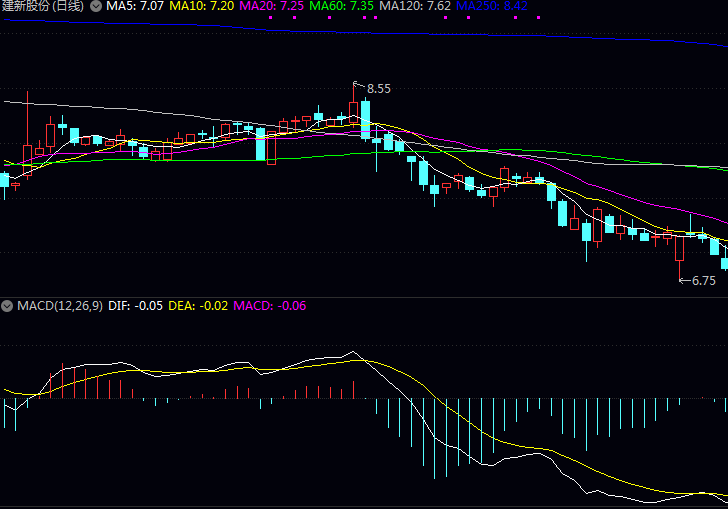This screenshot has width=728, height=509.
Task: Select the magenta MA20: 7.25 label
Action: (x=271, y=6)
